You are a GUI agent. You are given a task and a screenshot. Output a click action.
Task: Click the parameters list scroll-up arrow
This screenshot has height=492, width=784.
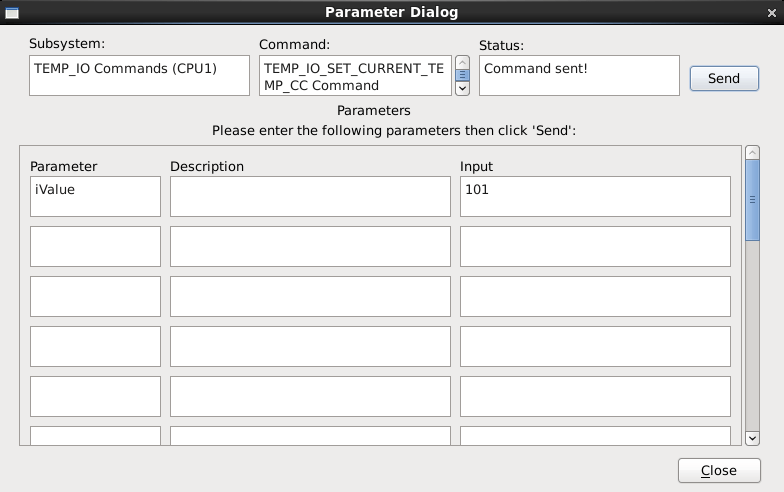pyautogui.click(x=752, y=152)
